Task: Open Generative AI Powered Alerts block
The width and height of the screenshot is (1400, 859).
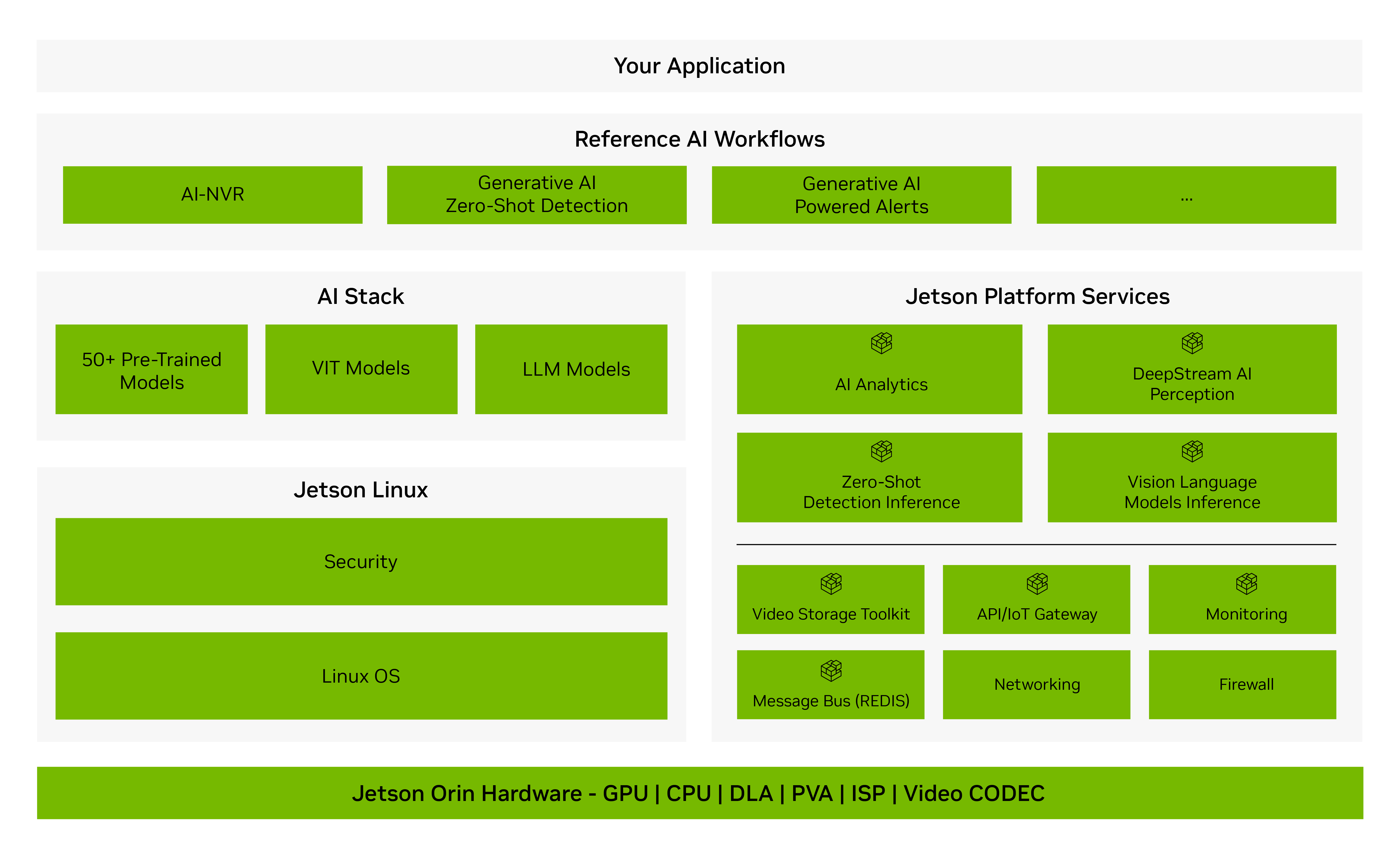Action: (x=861, y=195)
